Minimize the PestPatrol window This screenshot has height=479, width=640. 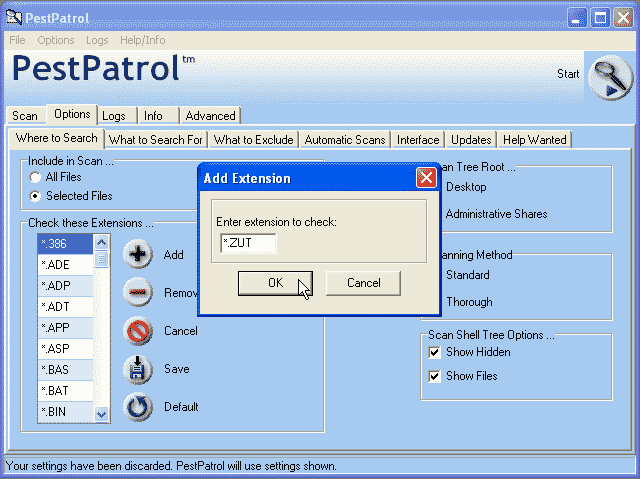(577, 18)
